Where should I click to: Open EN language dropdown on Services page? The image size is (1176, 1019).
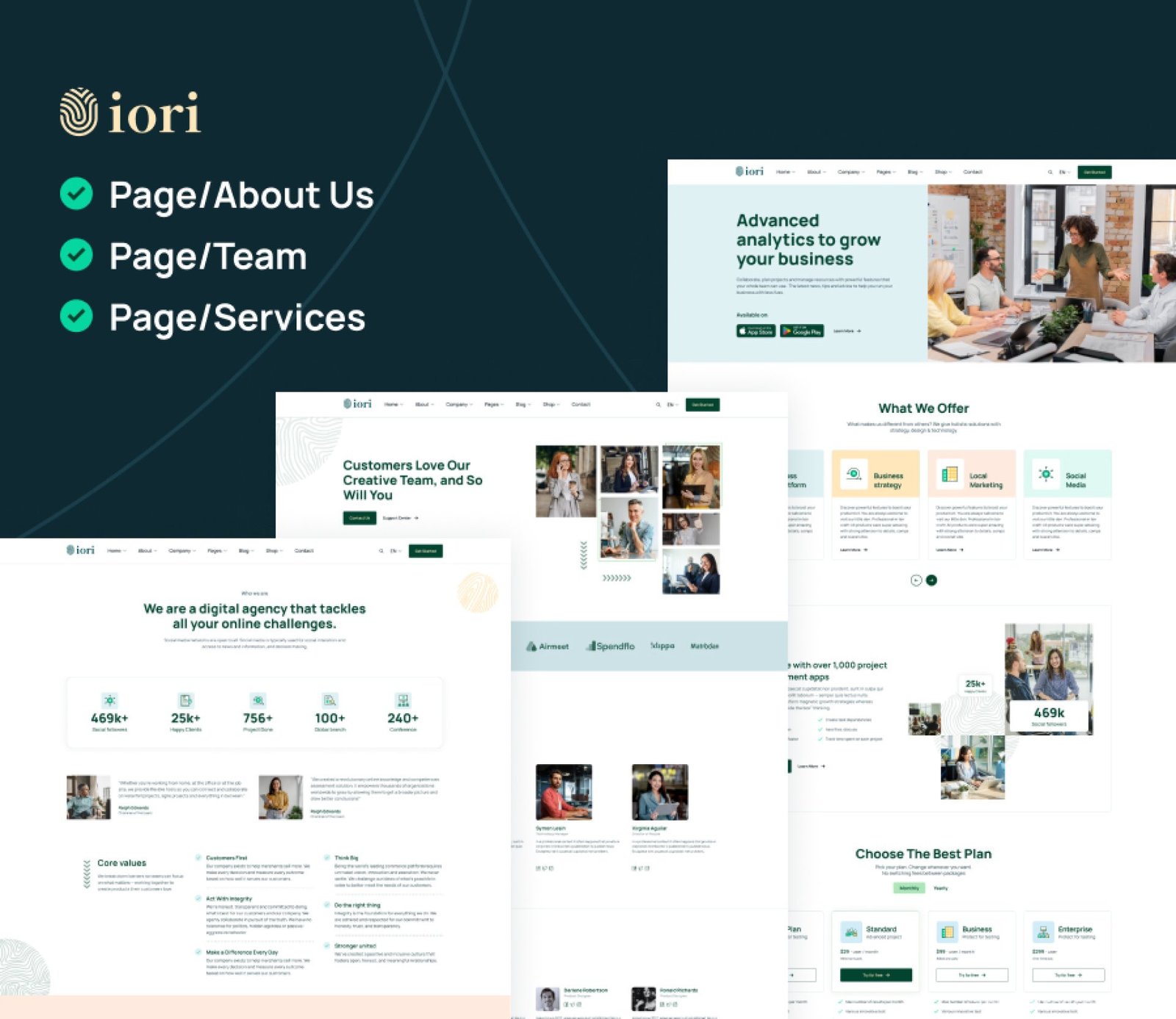coord(1064,172)
